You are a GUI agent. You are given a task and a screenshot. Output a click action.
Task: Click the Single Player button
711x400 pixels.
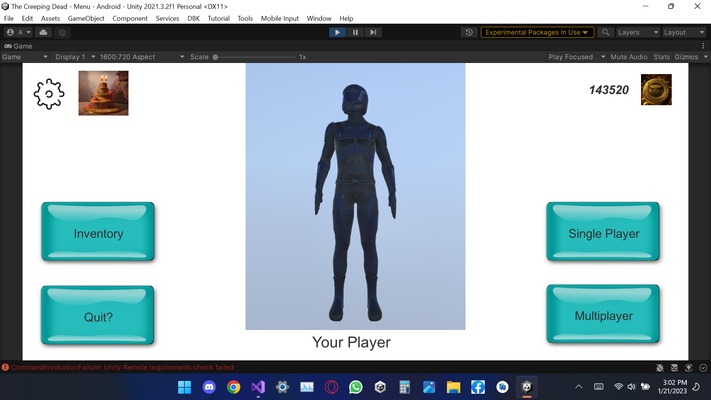[603, 232]
